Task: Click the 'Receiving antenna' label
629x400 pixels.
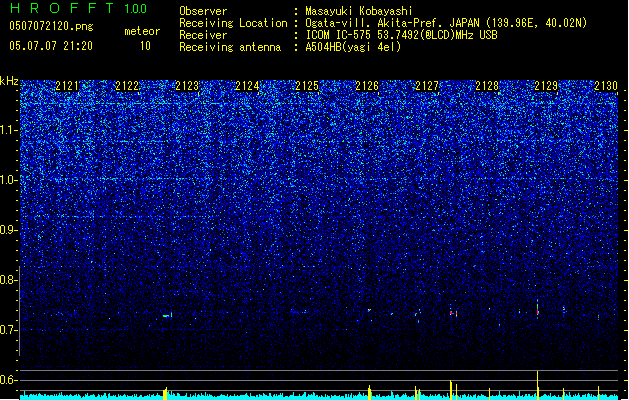Action: [230, 47]
